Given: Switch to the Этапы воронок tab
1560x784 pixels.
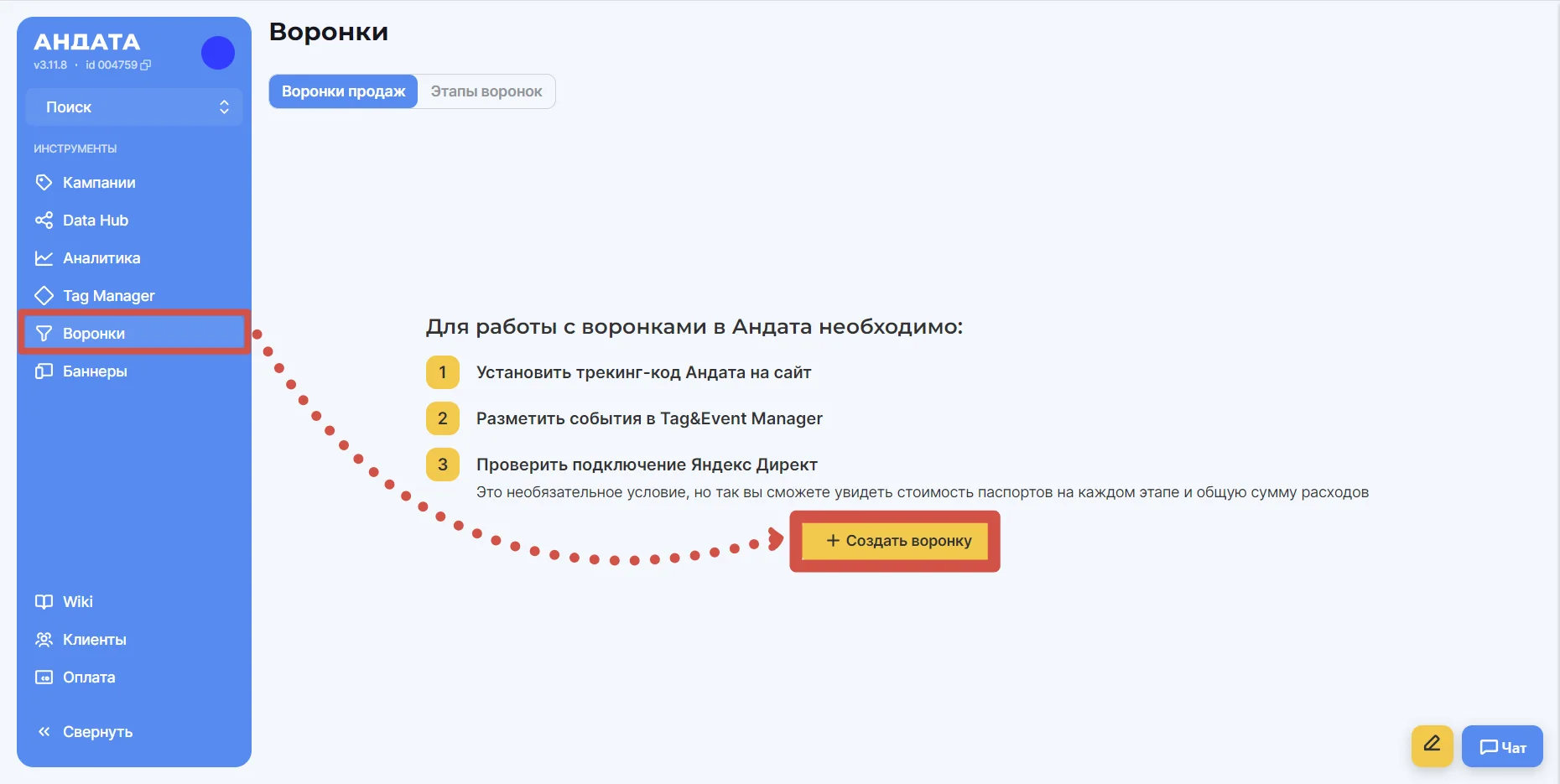Looking at the screenshot, I should tap(486, 91).
